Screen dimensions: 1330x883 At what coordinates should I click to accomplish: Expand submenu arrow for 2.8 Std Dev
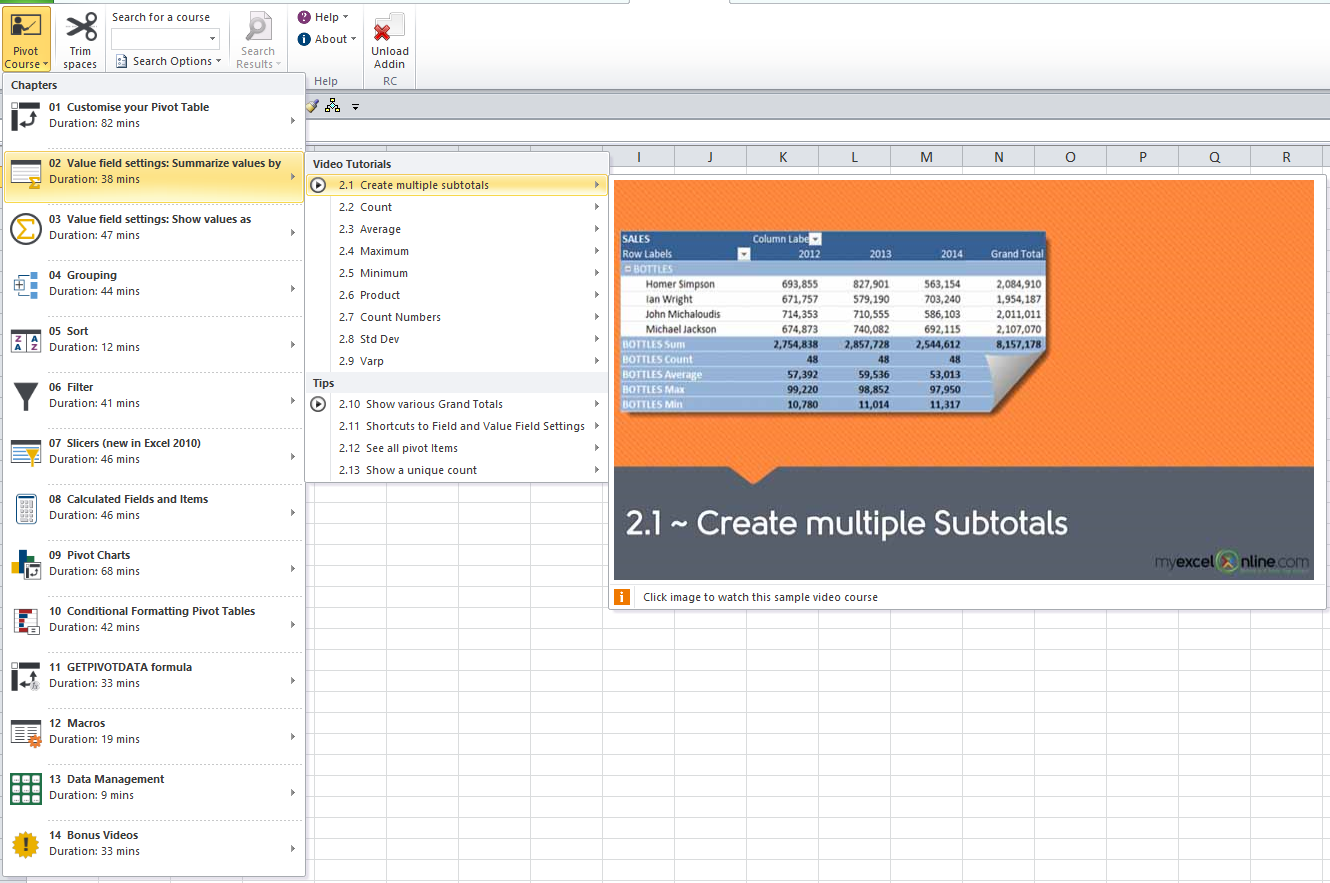click(597, 339)
